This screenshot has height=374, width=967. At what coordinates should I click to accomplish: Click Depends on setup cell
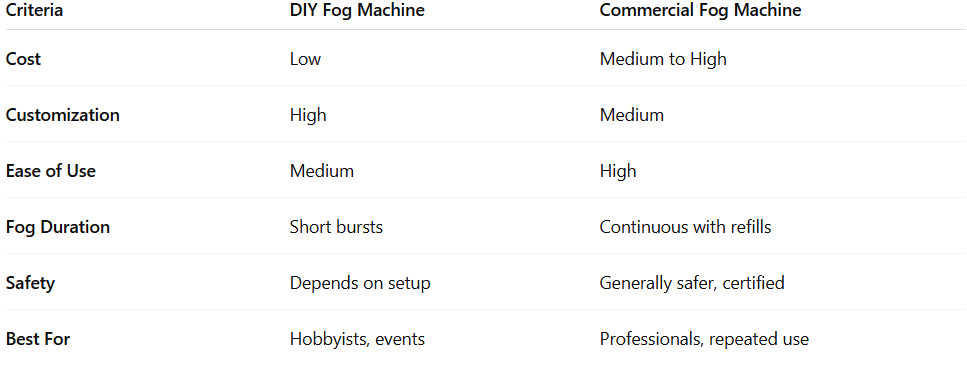[x=360, y=283]
